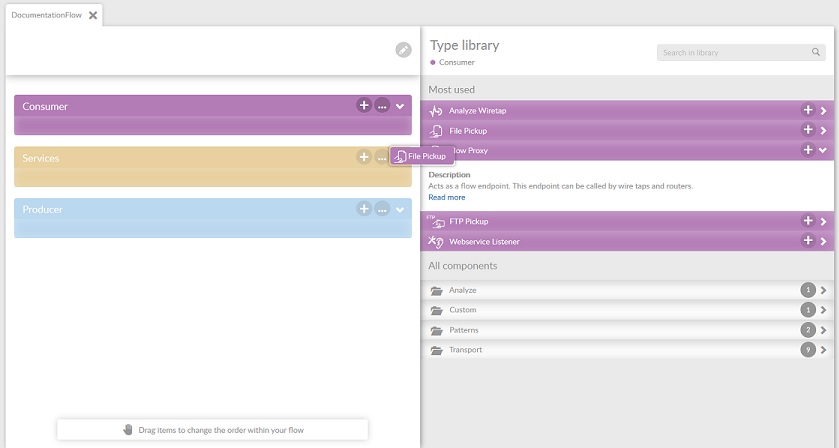839x448 pixels.
Task: Expand Webservice Listener details arrow
Action: tap(823, 241)
